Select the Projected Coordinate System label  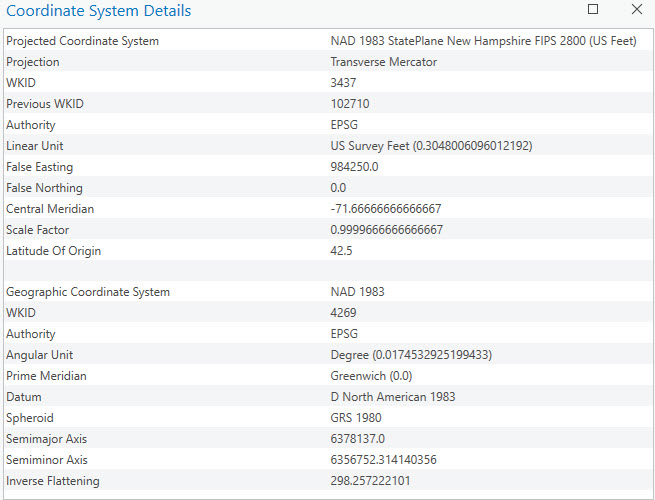pos(82,41)
